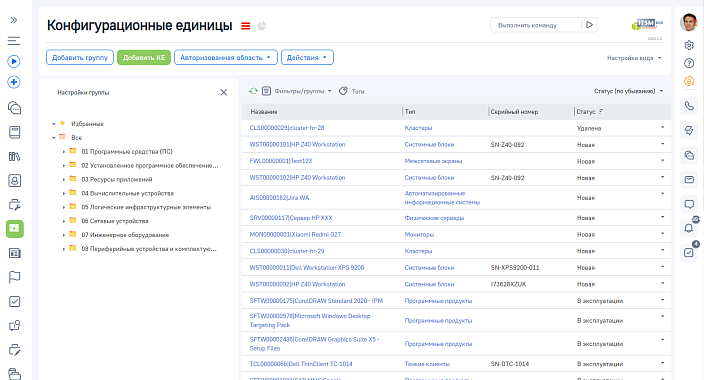Screen dimensions: 704x380
Task: Open the envelope mail icon in right panel
Action: click(x=689, y=180)
